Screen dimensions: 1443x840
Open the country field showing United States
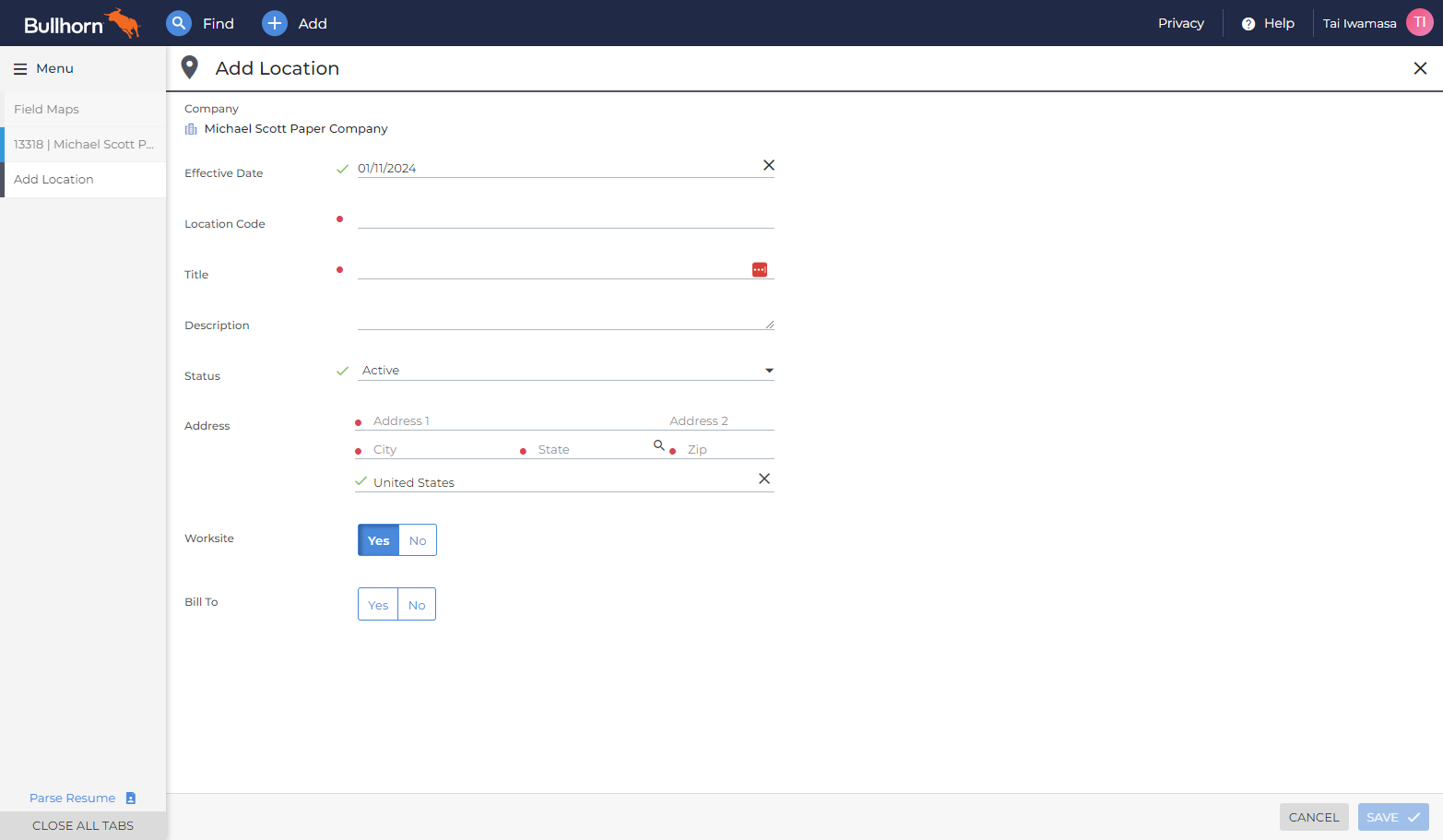point(564,482)
